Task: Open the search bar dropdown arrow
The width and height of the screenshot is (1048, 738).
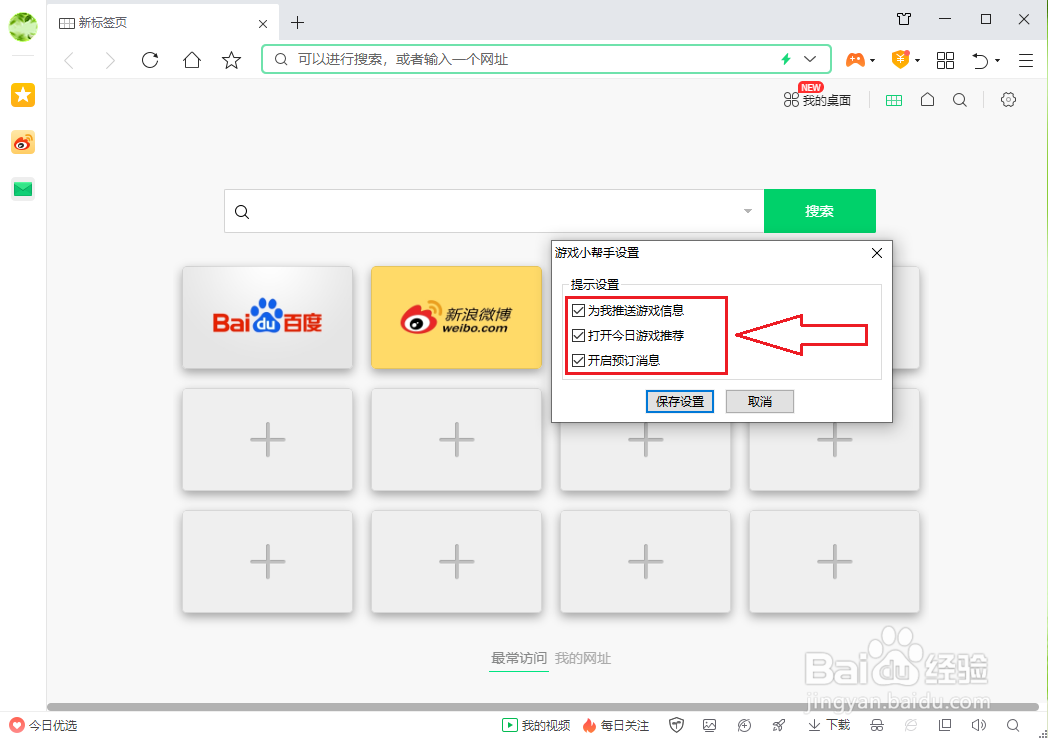Action: (x=747, y=211)
